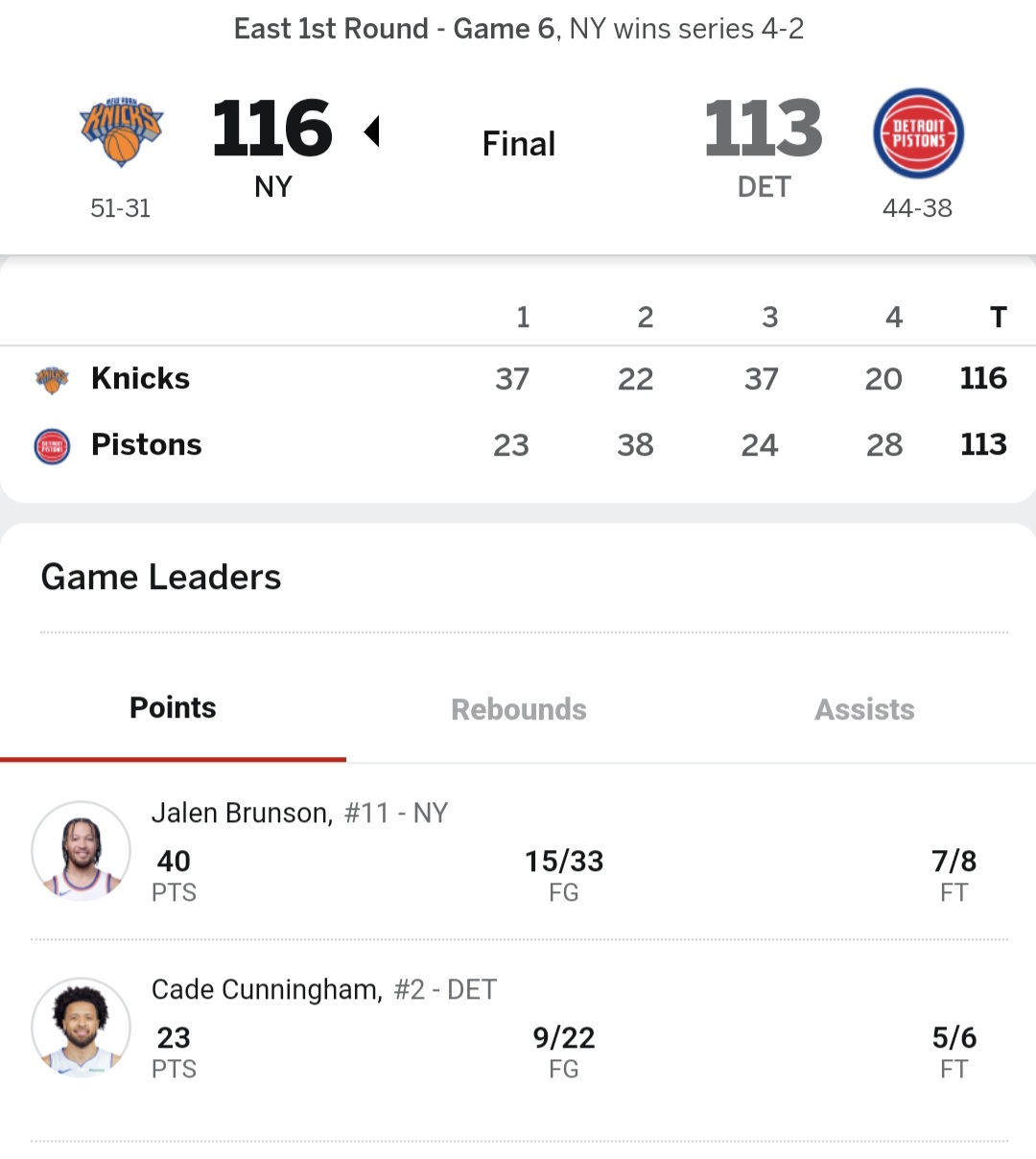
Task: Open Jalen Brunson player name link
Action: tap(241, 813)
